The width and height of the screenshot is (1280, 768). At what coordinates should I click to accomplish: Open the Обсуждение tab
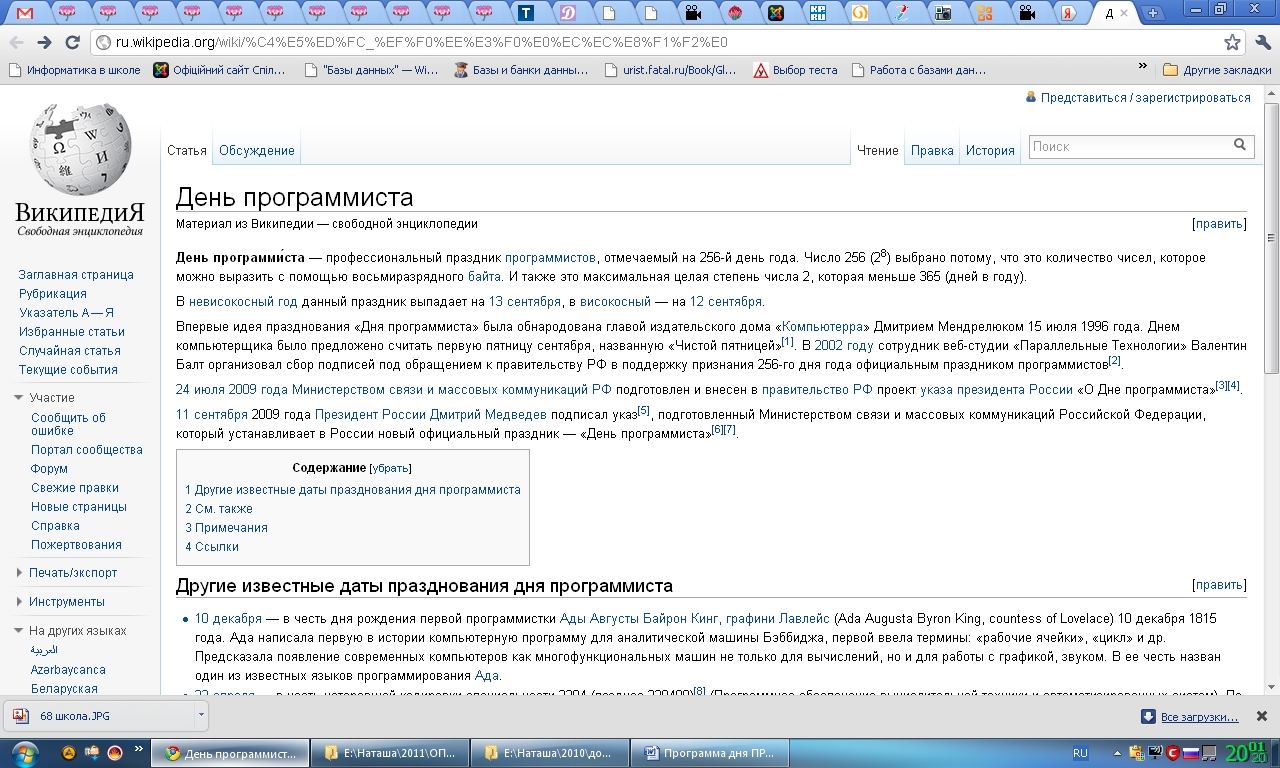tap(257, 151)
